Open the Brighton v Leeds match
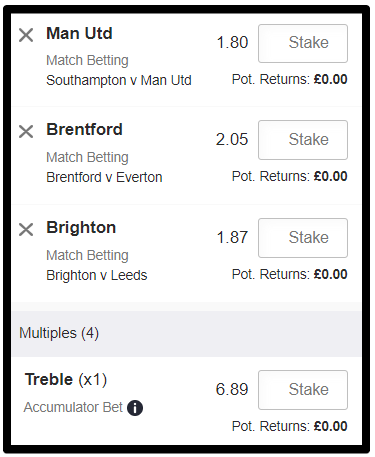The height and width of the screenshot is (457, 375). coord(97,275)
